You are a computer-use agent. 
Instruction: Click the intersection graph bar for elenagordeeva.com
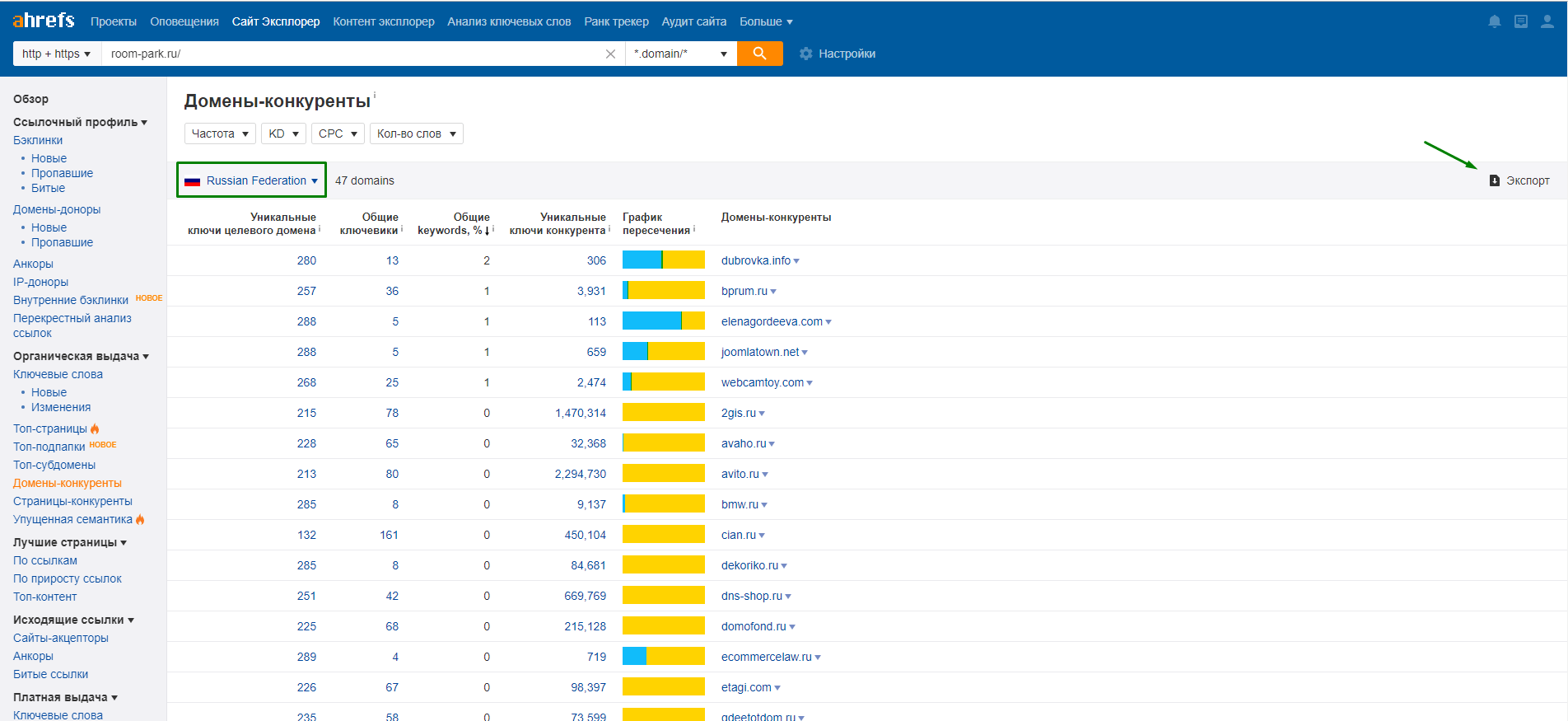[663, 321]
